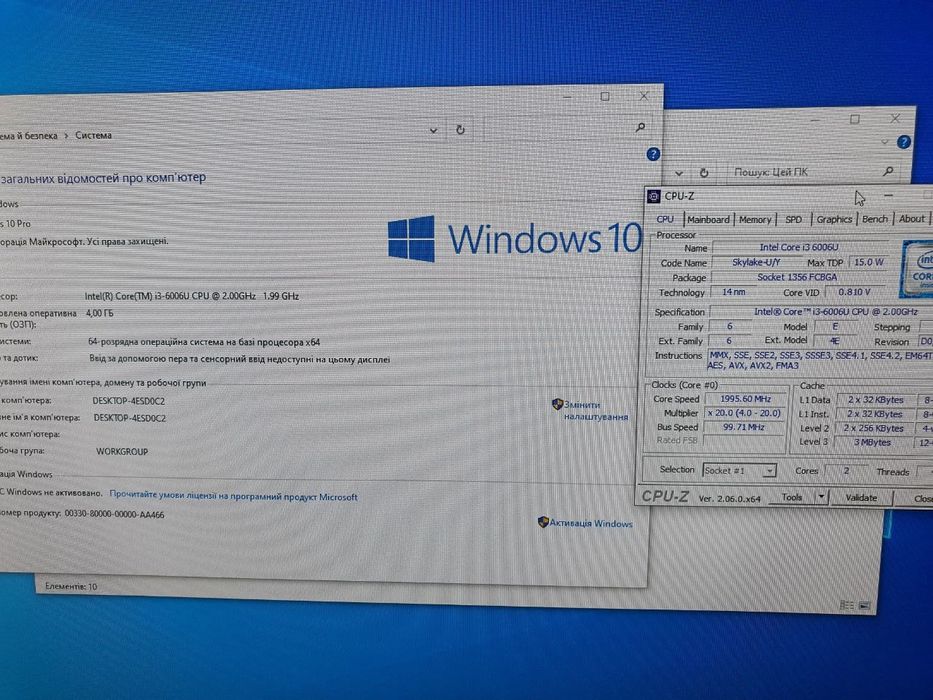Click the Bus Speed 99.71 MHz value
The width and height of the screenshot is (933, 700).
(744, 427)
